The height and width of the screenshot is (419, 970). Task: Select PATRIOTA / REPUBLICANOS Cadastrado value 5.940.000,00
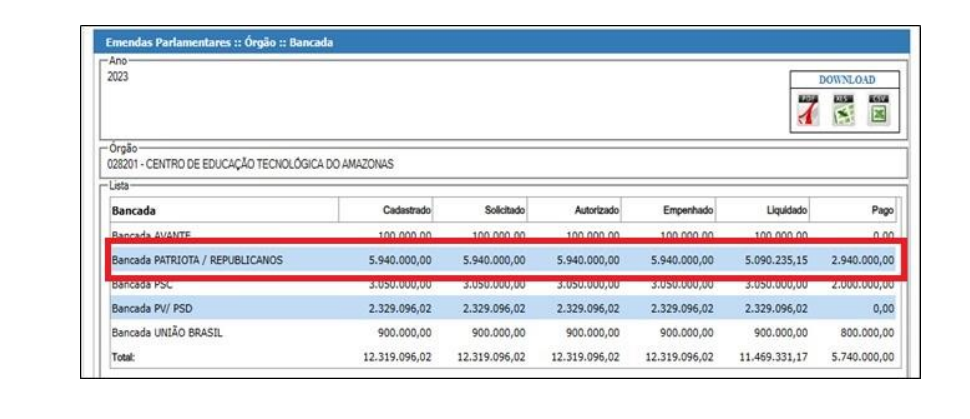[x=400, y=261]
